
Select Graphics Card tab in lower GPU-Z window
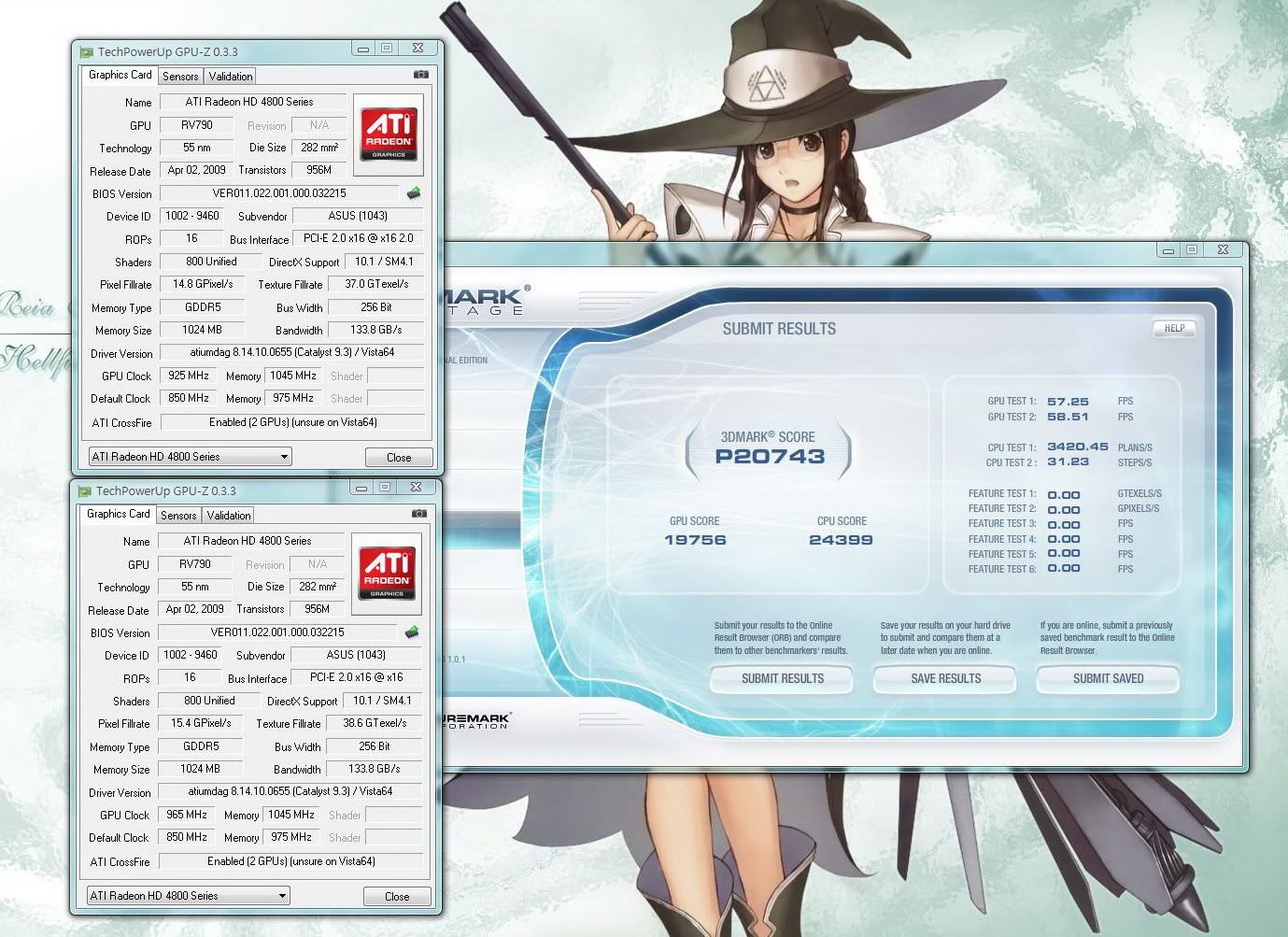[118, 514]
